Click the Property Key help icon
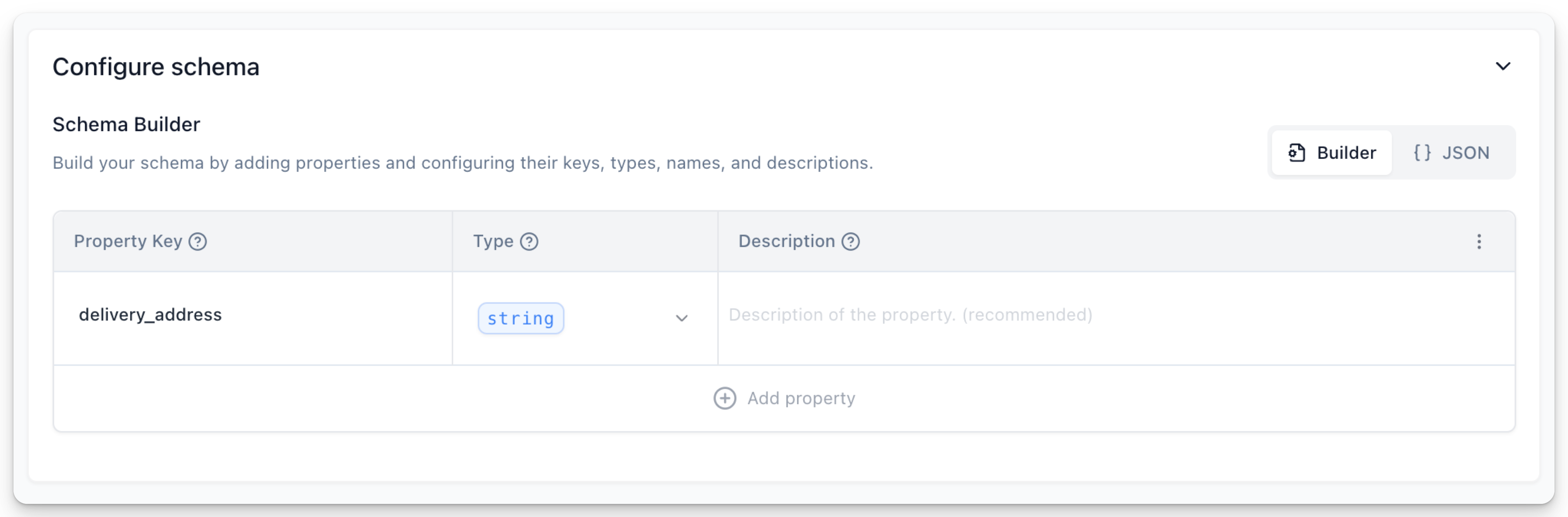1568x517 pixels. point(198,242)
